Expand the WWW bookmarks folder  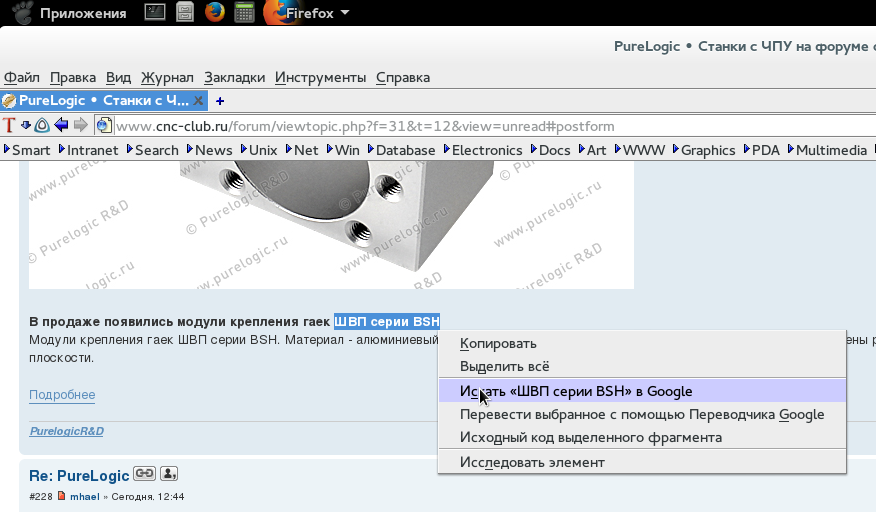[x=640, y=150]
